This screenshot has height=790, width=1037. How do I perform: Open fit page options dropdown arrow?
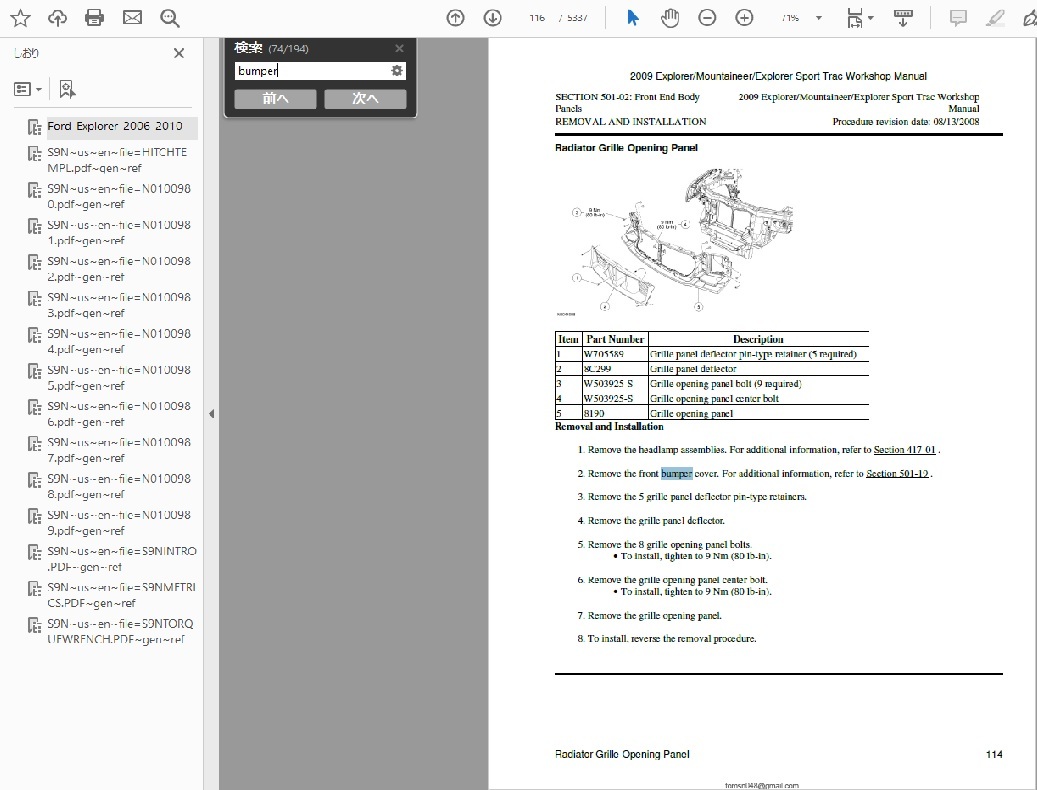click(x=870, y=18)
